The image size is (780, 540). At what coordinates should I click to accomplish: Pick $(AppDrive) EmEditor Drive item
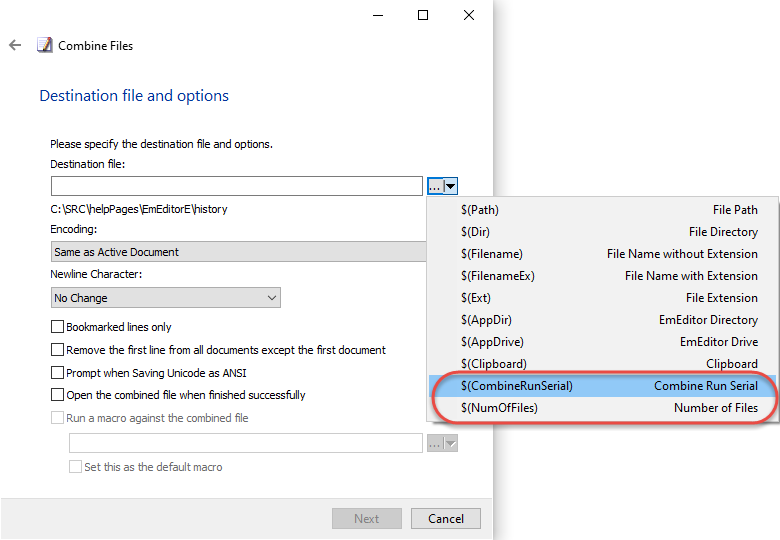(603, 342)
